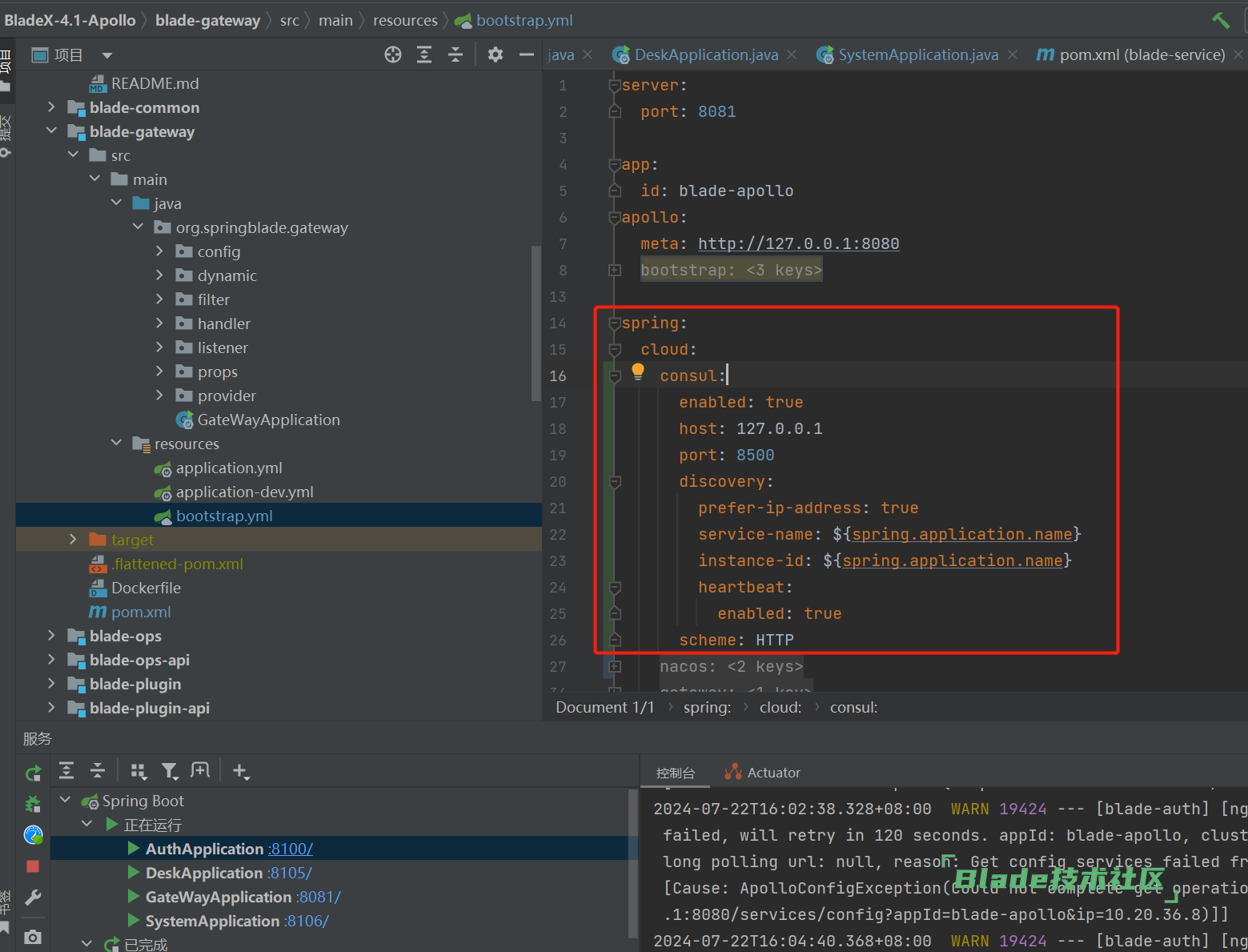Collapse all services tree nodes

(98, 770)
